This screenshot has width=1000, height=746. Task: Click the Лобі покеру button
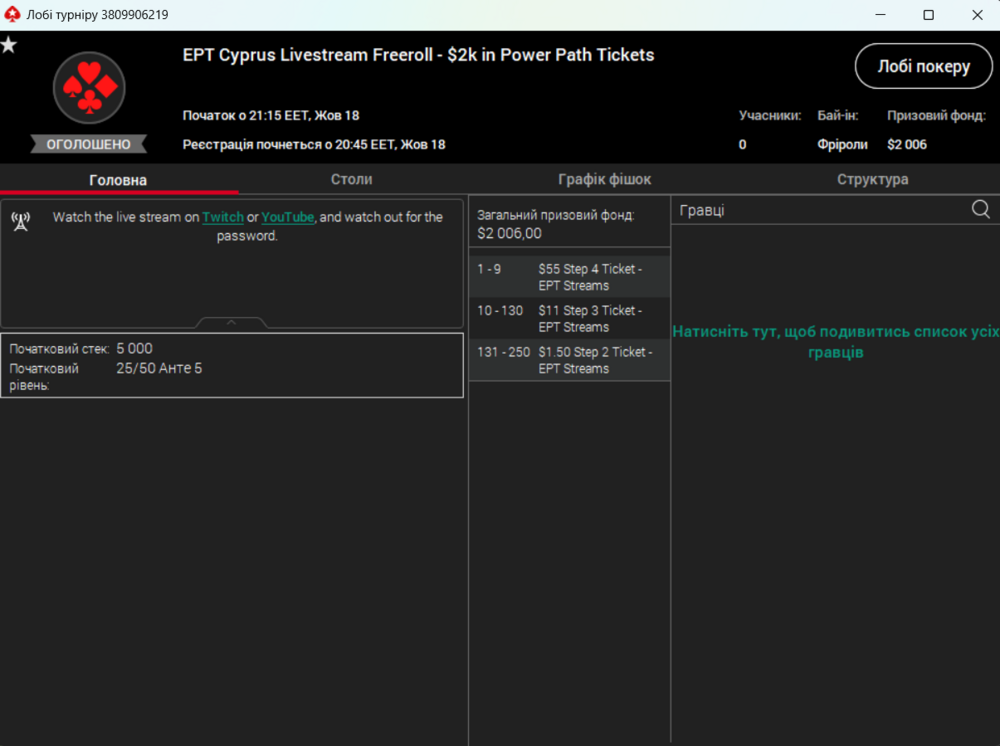point(923,66)
